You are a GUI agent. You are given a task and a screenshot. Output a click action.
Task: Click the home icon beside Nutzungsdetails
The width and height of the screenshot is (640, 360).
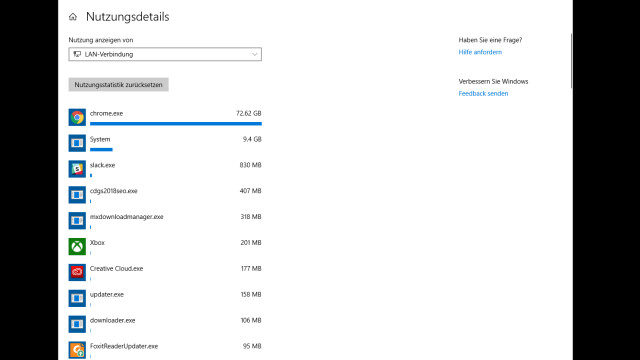point(73,17)
